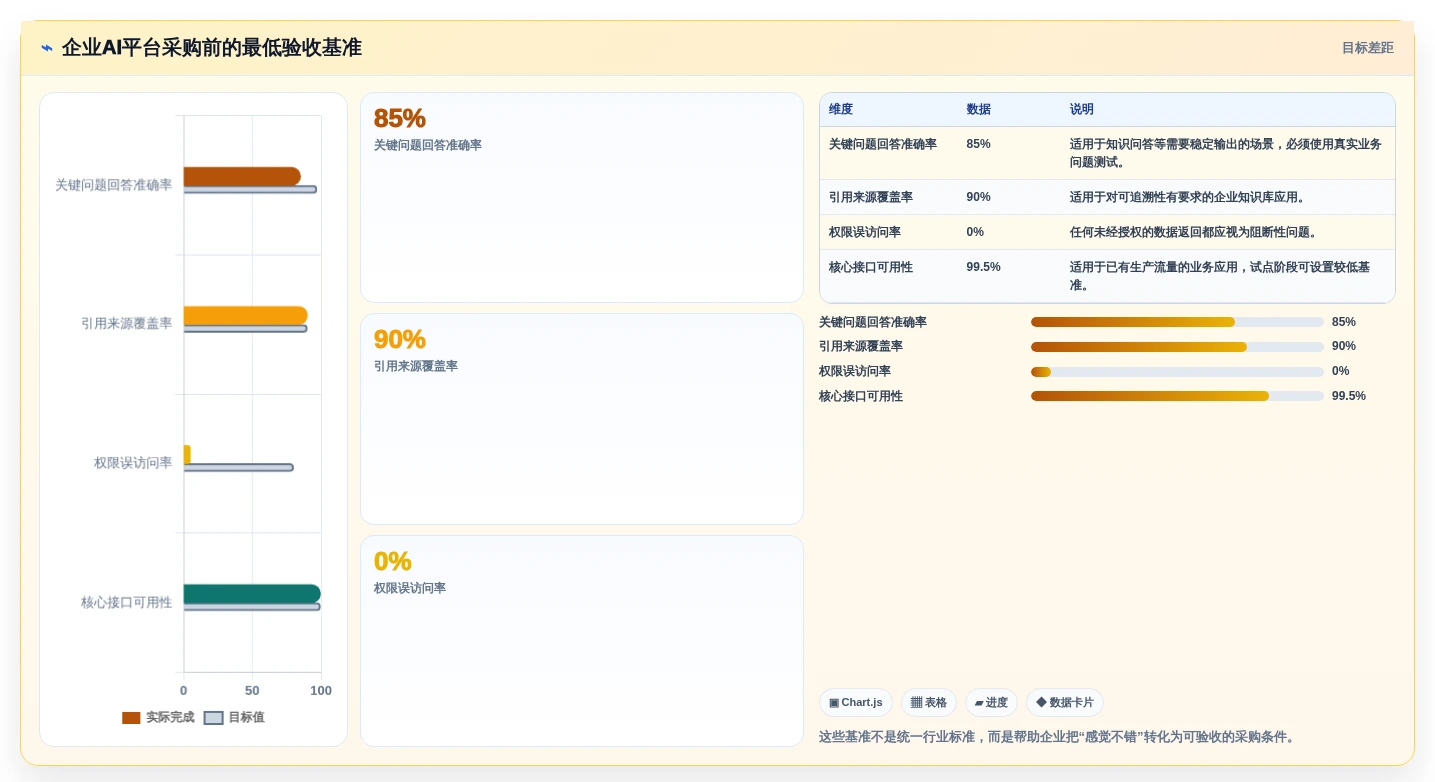
Task: Click the 数据 table column header
Action: pyautogui.click(x=978, y=110)
